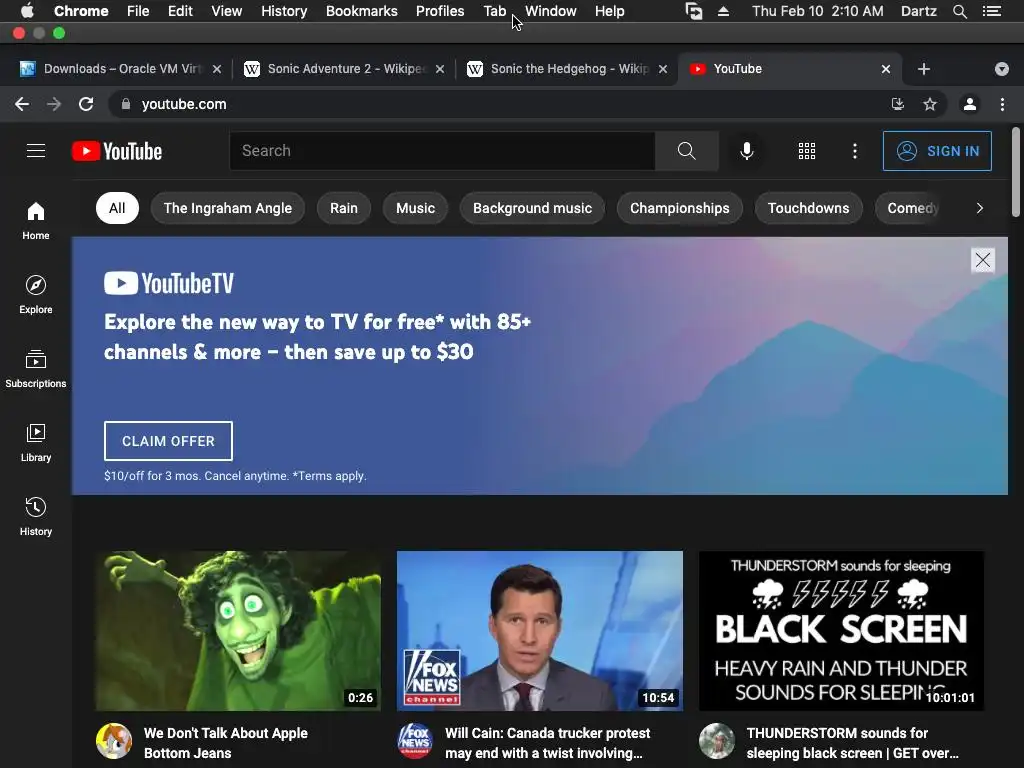Close the YouTube tab

click(886, 69)
